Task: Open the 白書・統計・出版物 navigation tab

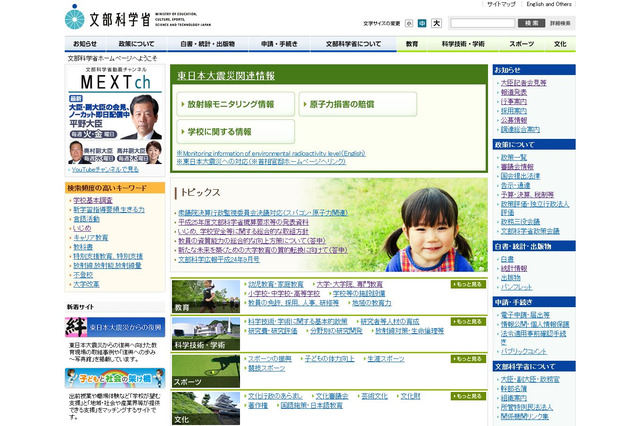Action: (x=207, y=44)
